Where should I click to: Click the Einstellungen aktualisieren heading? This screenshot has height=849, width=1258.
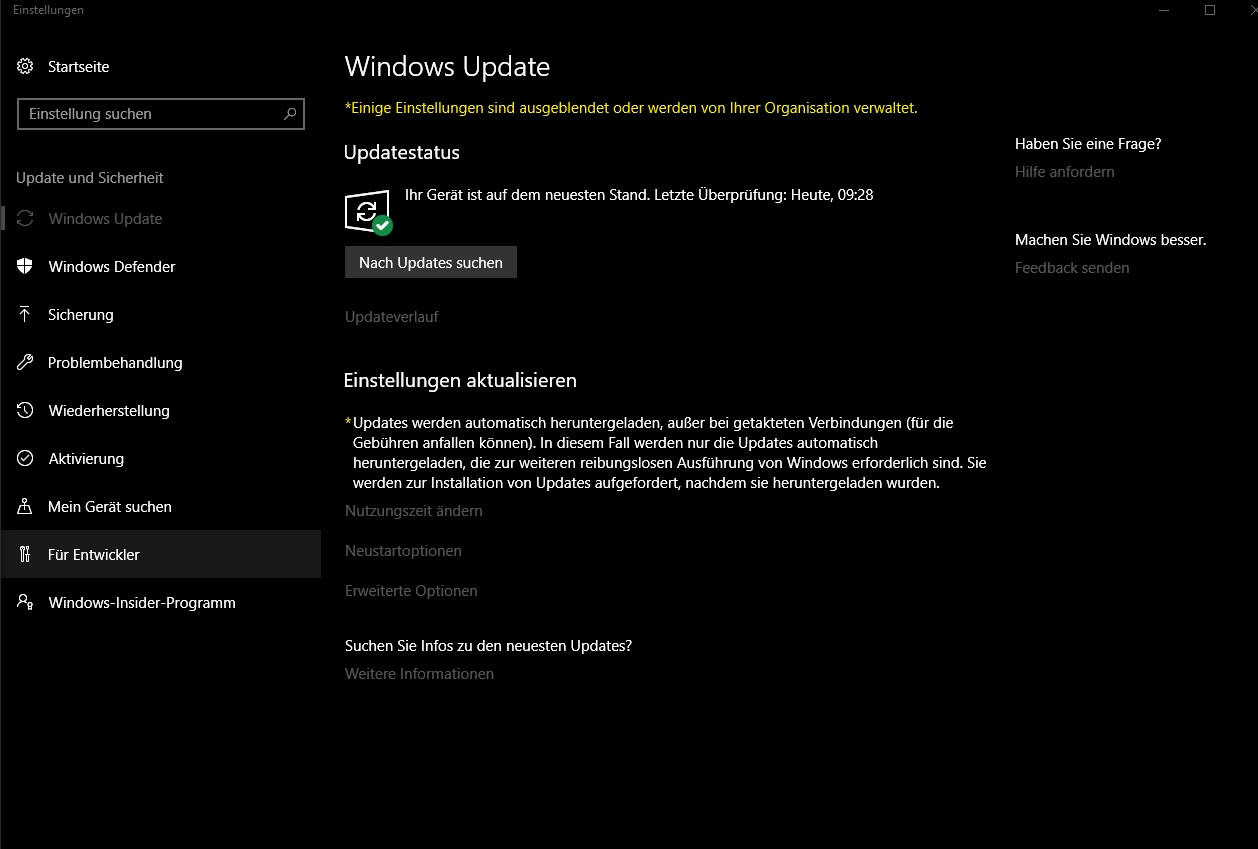pyautogui.click(x=460, y=381)
